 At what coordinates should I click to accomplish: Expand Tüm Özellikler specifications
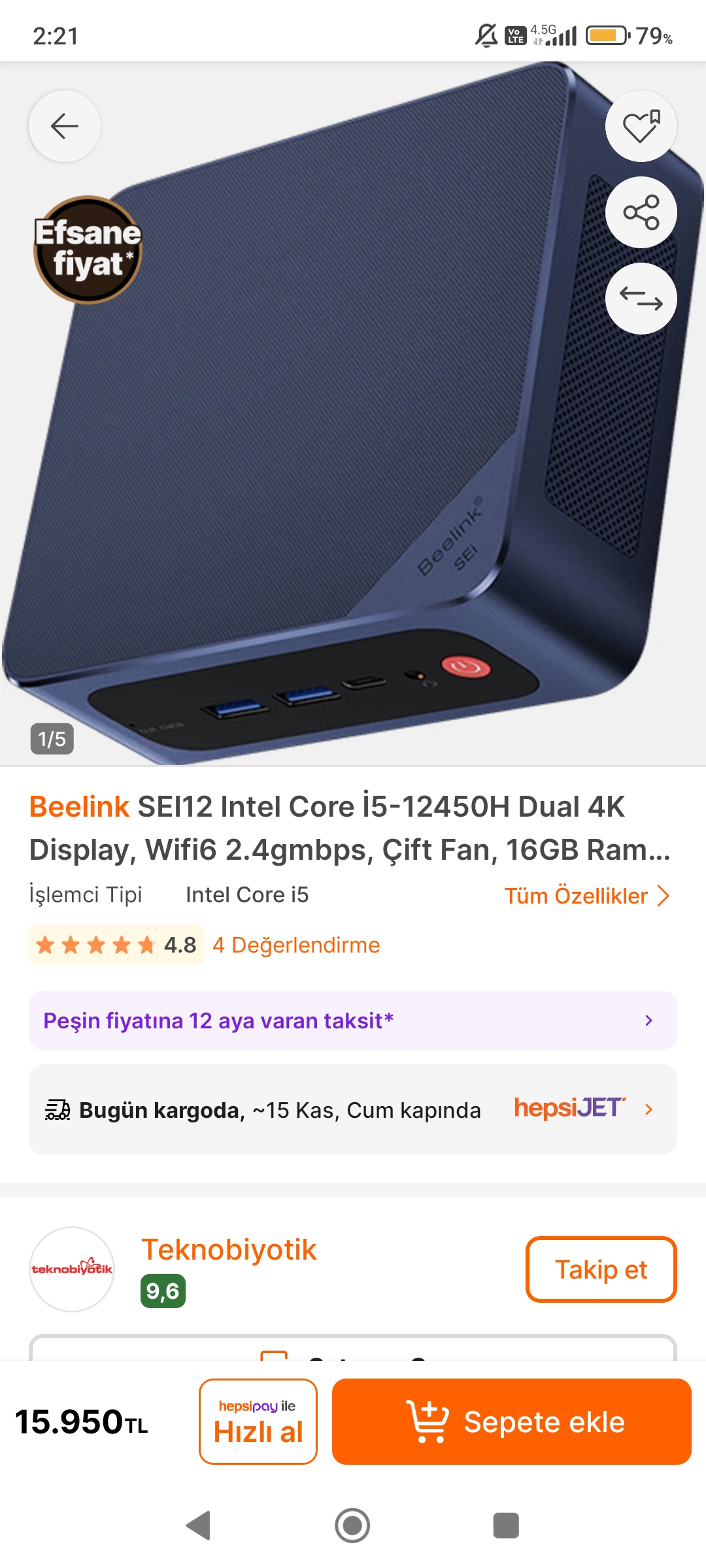click(587, 895)
